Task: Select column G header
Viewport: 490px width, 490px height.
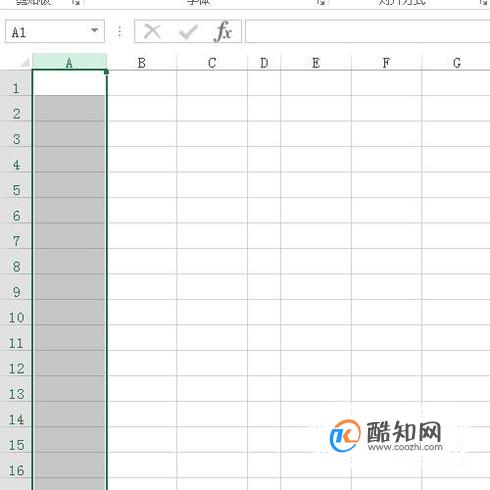Action: point(456,62)
